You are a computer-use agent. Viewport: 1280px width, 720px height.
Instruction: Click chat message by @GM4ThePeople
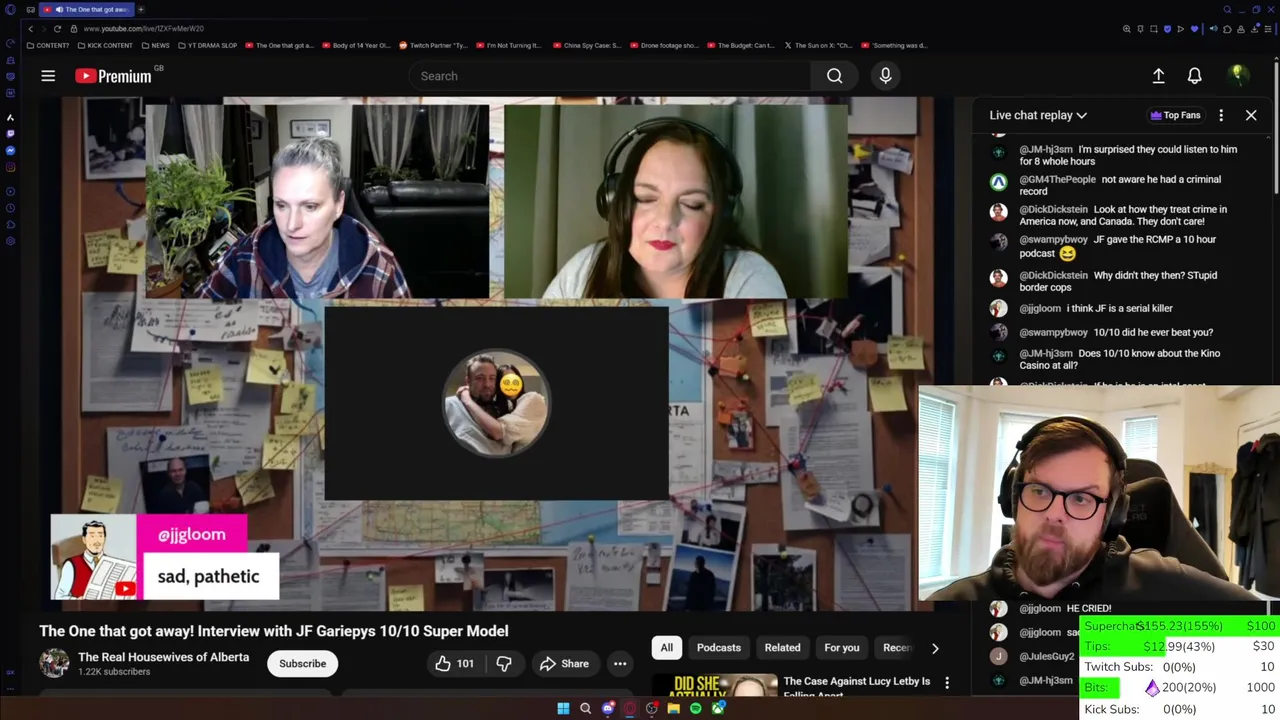click(x=1120, y=185)
